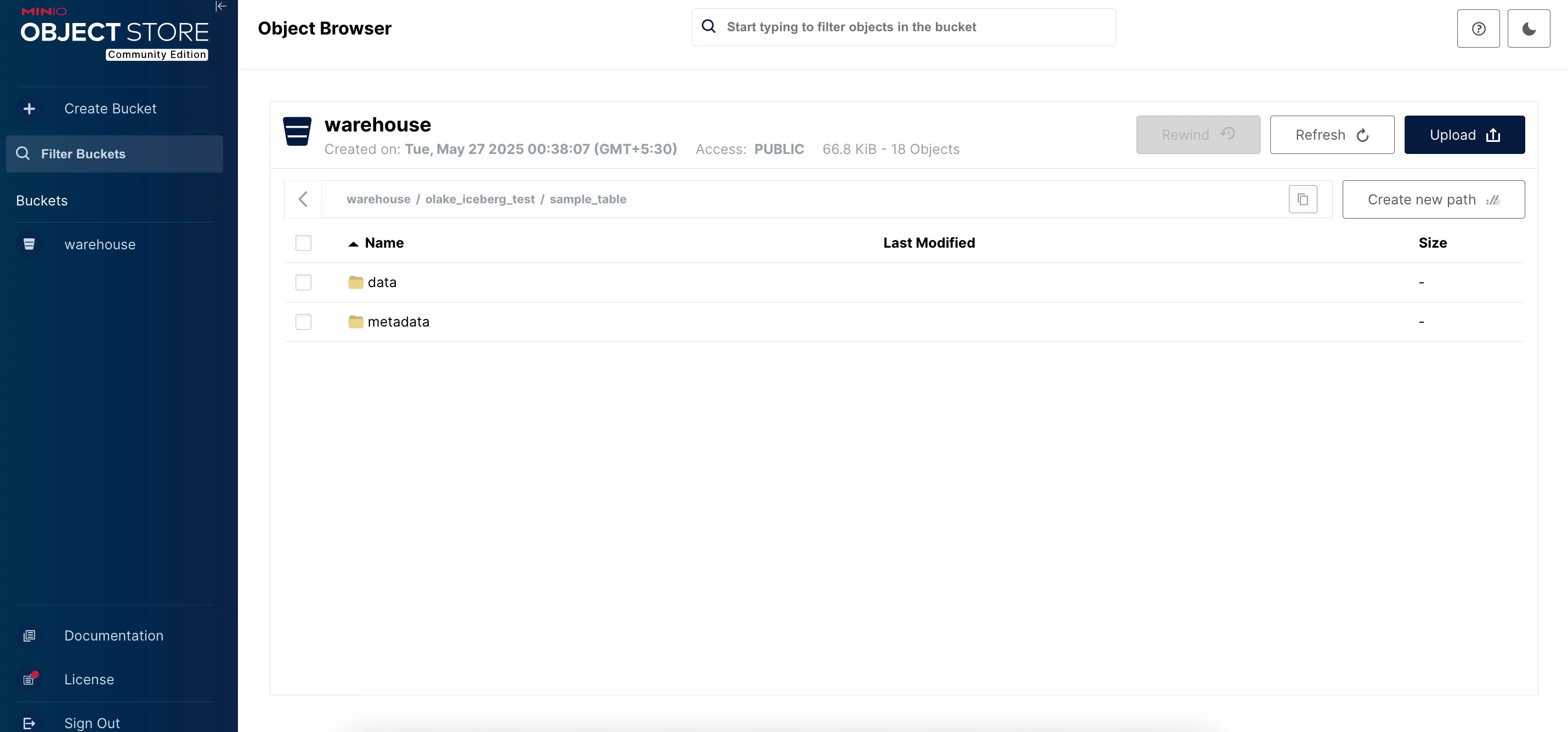Go back with breadcrumb arrow
This screenshot has width=1568, height=732.
303,199
